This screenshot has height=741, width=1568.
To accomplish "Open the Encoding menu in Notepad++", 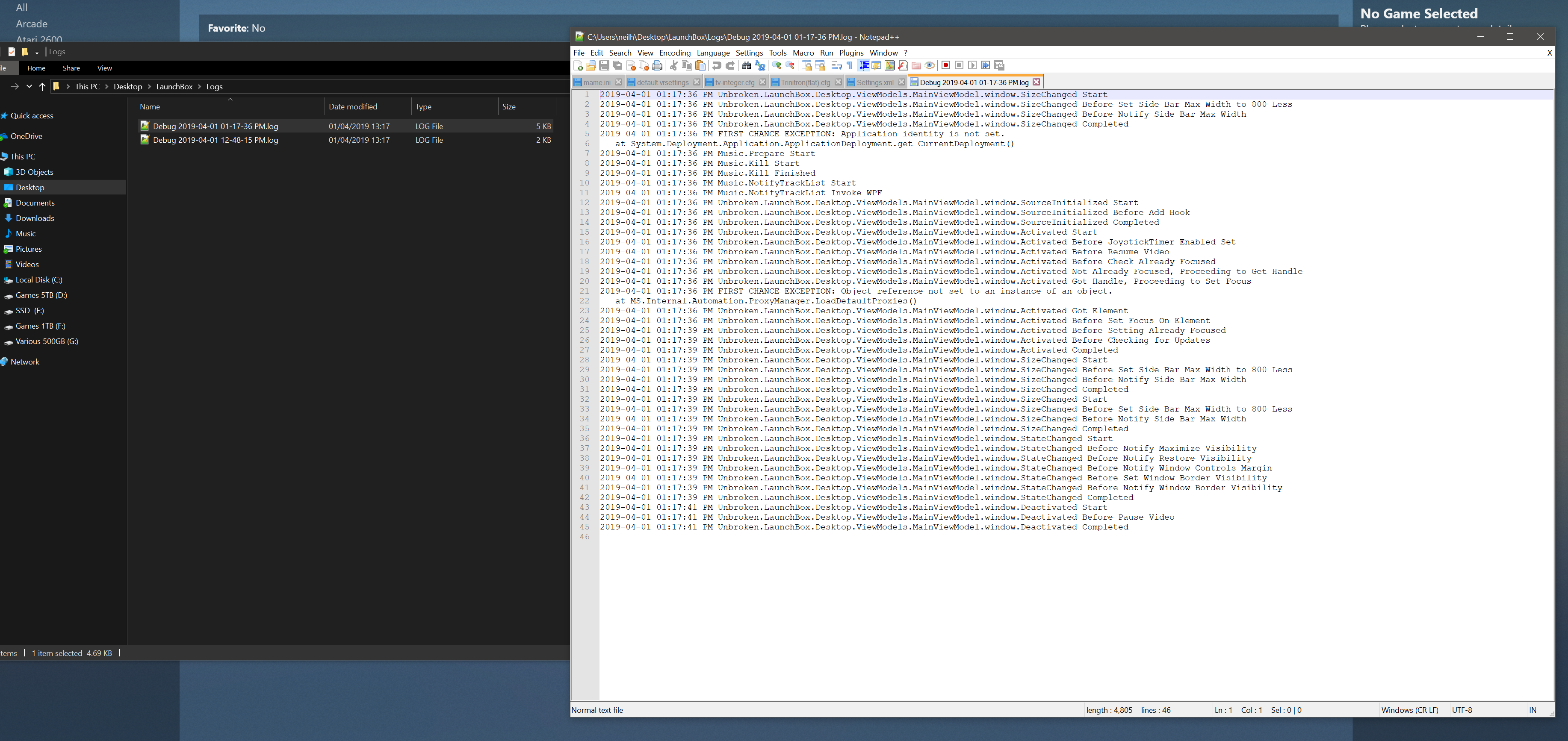I will point(675,53).
